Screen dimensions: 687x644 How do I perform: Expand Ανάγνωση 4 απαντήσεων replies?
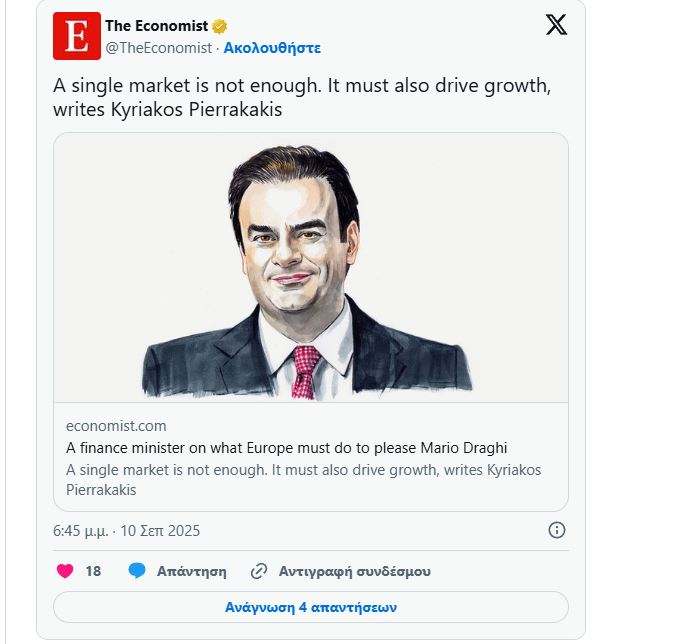311,607
